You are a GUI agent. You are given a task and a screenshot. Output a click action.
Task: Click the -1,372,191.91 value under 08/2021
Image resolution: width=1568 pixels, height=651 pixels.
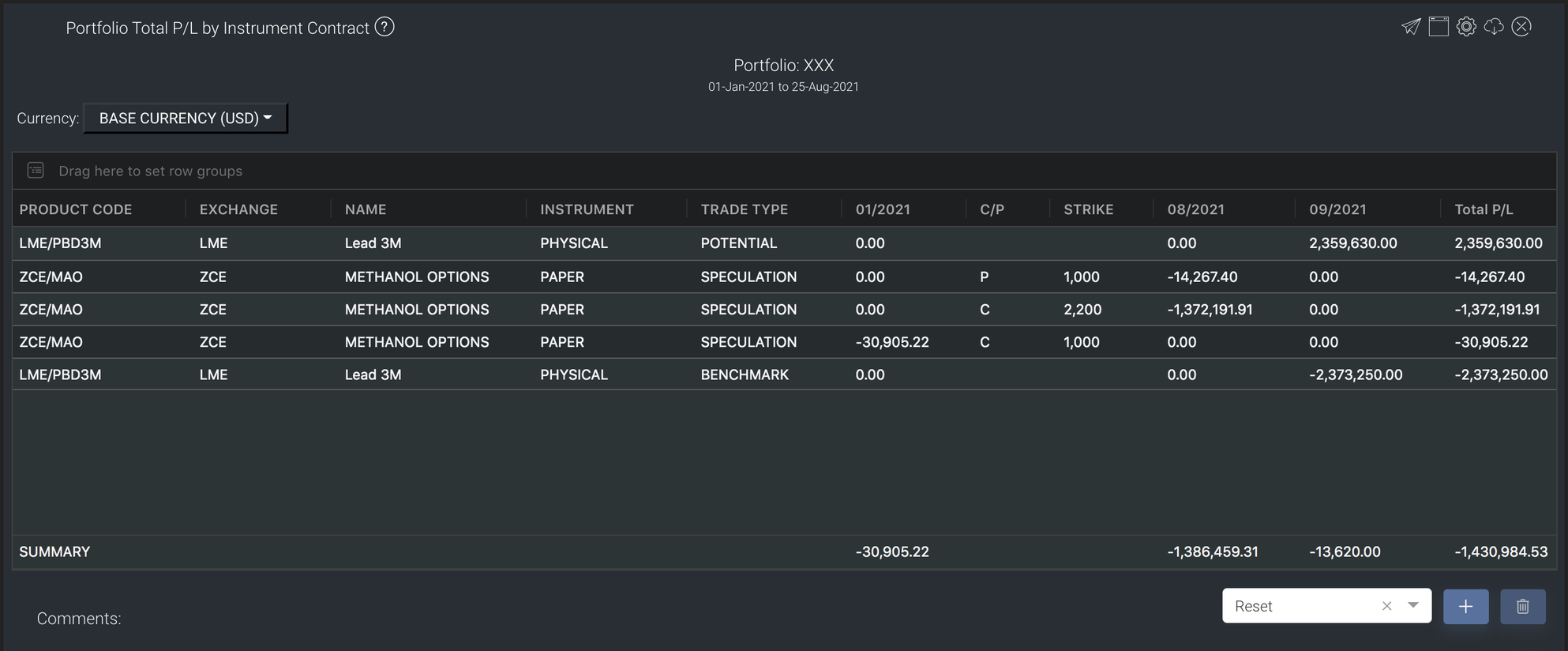click(1210, 310)
